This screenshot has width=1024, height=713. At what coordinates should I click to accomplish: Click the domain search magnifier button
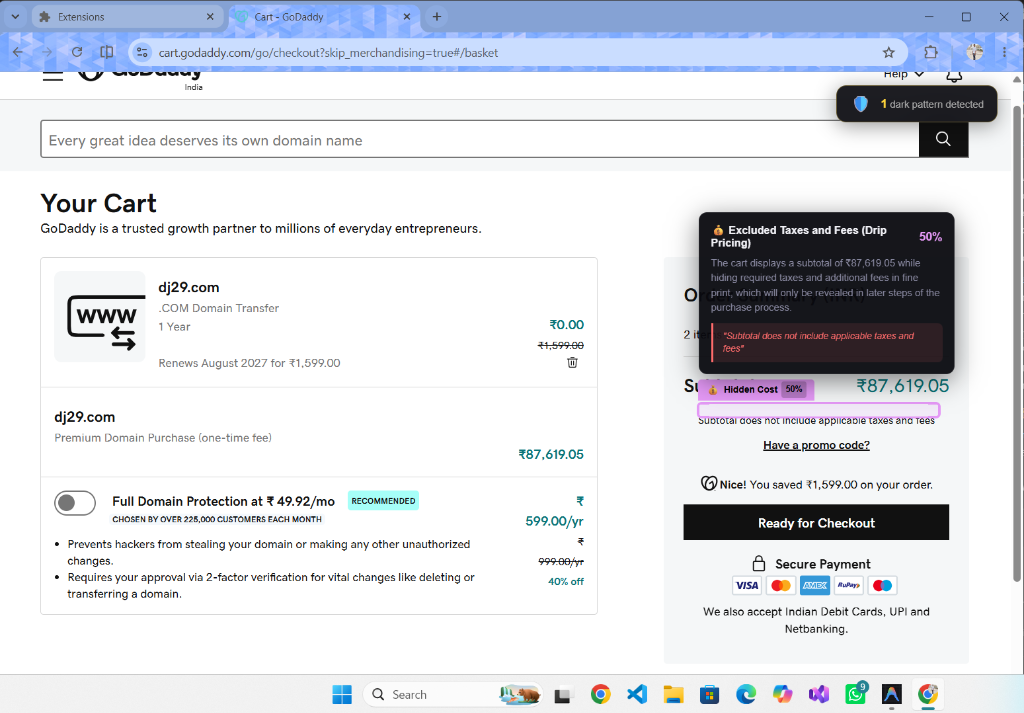point(943,139)
